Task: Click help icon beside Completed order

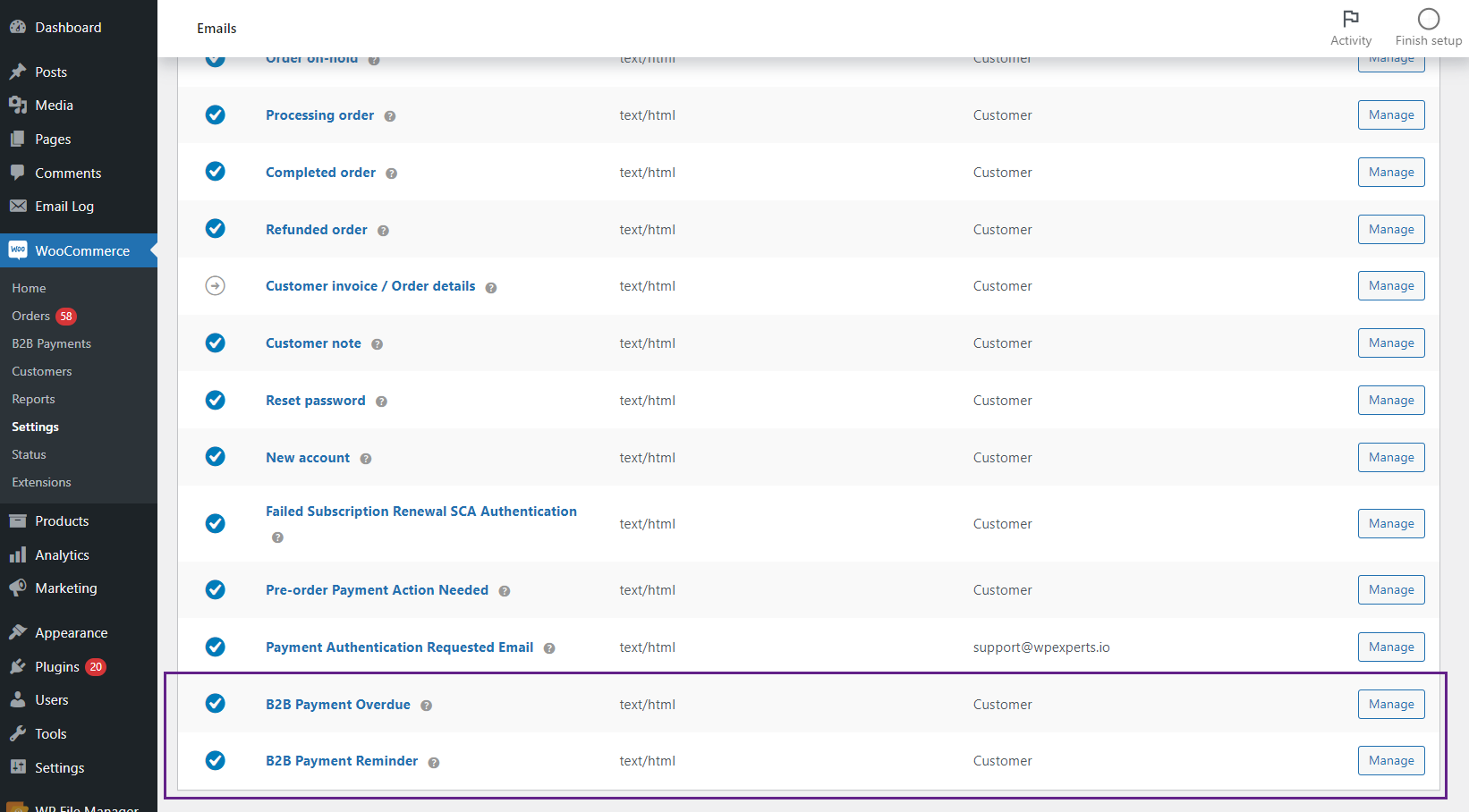Action: (x=392, y=173)
